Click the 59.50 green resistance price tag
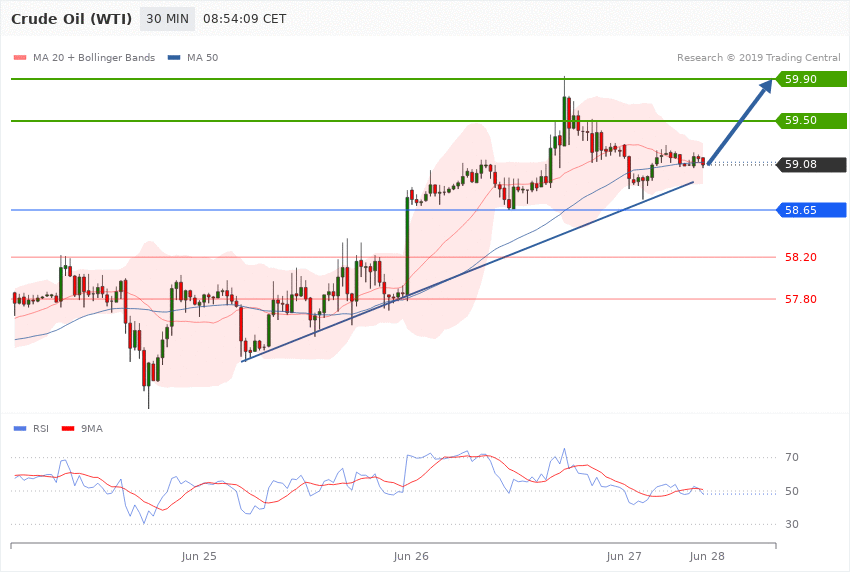This screenshot has width=850, height=576. 811,120
